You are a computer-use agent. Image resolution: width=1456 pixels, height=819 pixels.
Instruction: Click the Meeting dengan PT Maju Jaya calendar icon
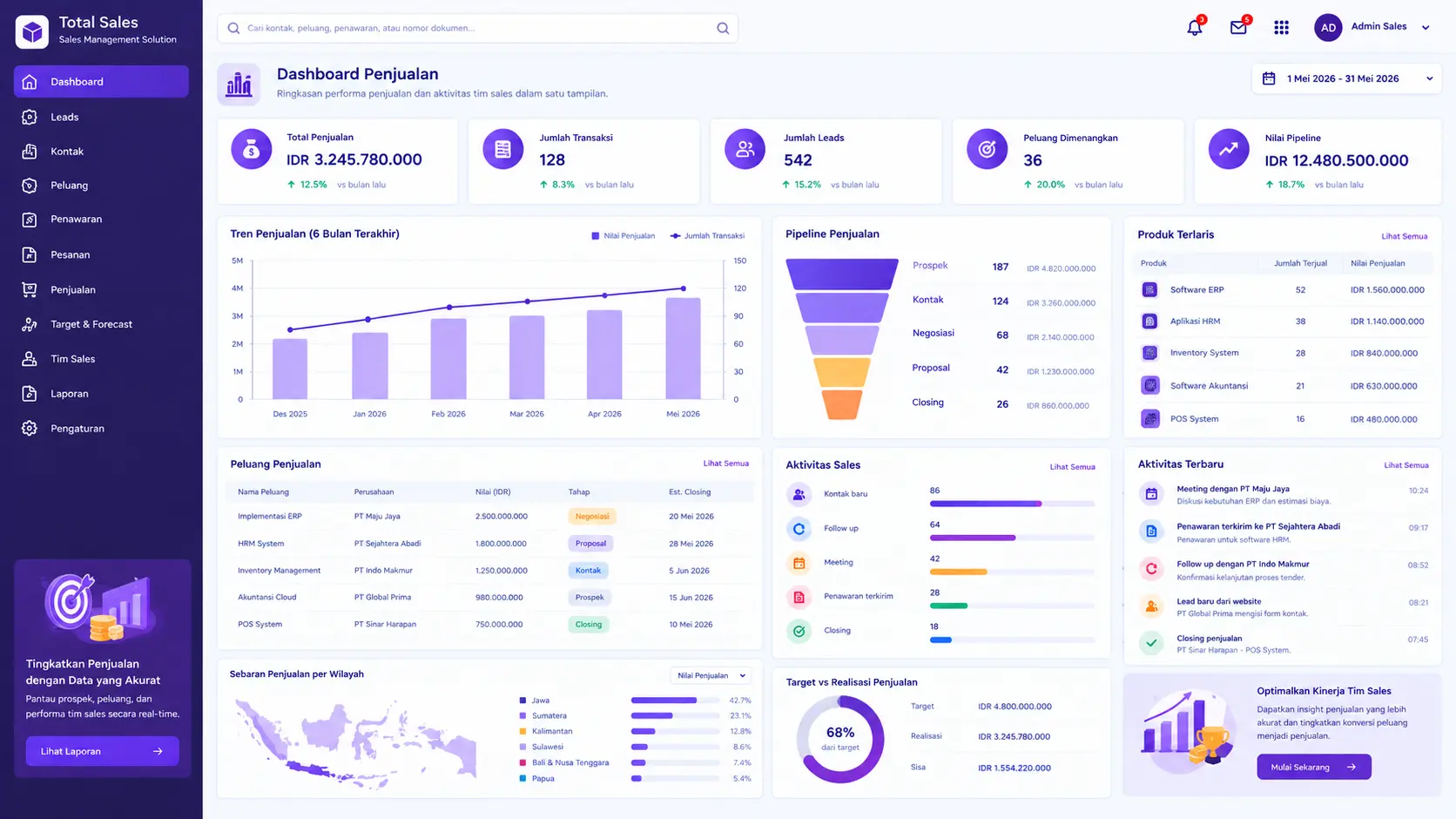coord(1151,494)
